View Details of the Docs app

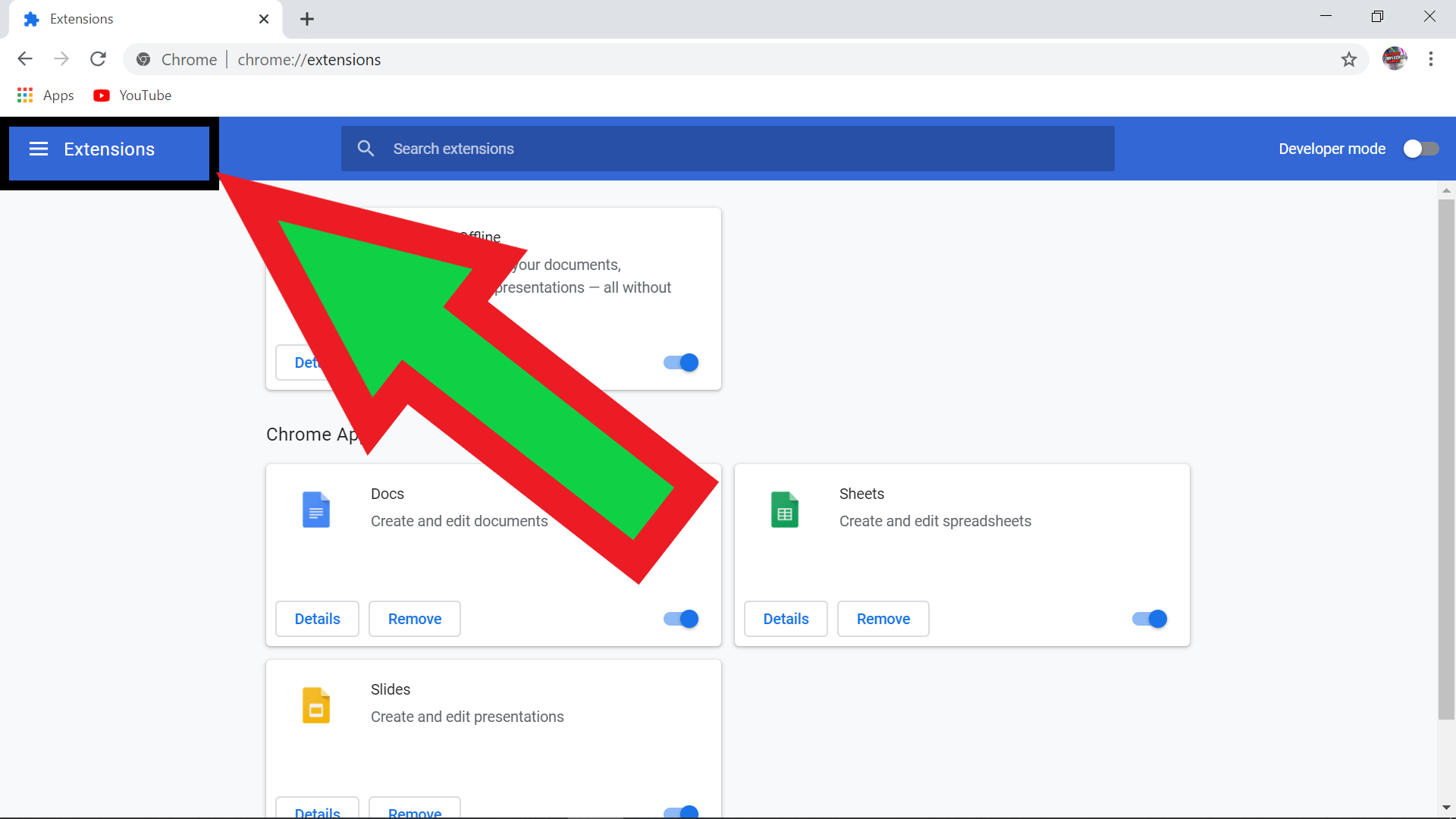click(317, 619)
